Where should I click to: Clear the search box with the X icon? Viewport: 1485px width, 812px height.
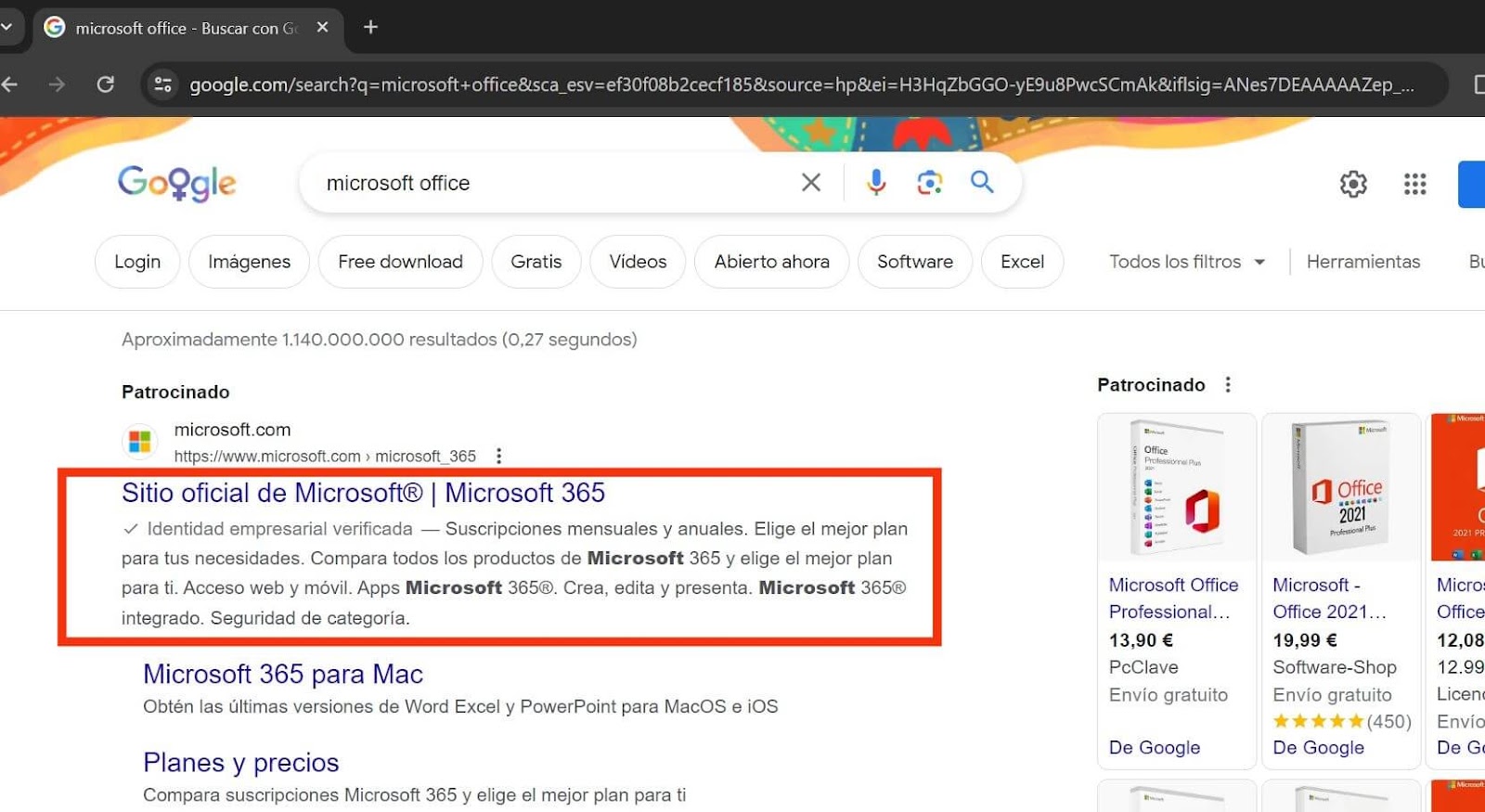point(811,183)
